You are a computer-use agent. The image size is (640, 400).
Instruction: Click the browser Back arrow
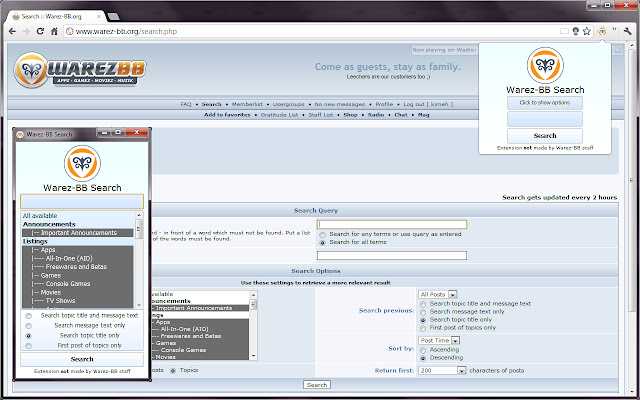[12, 31]
